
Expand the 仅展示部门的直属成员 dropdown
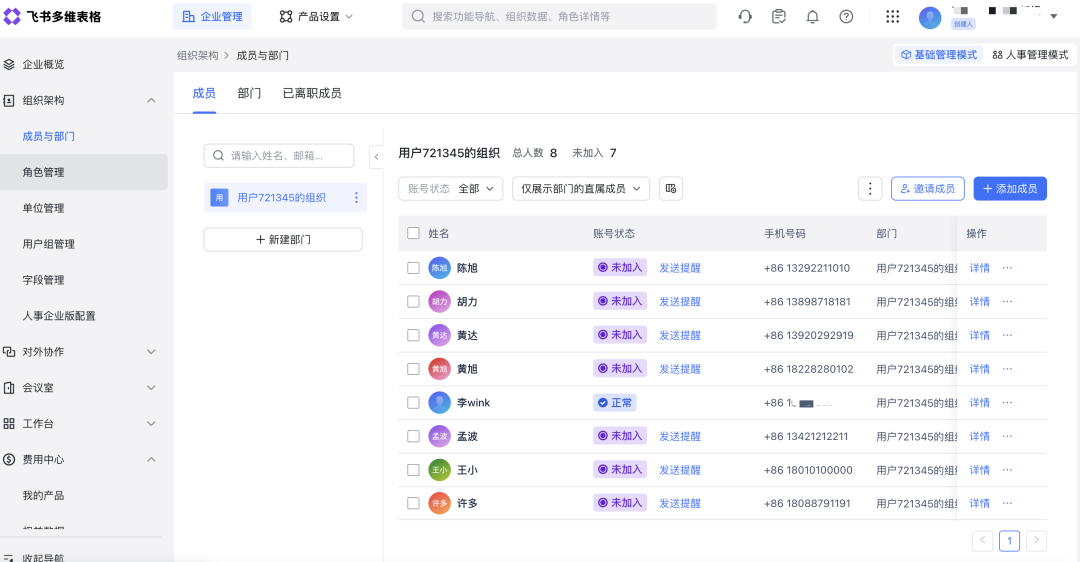click(581, 188)
